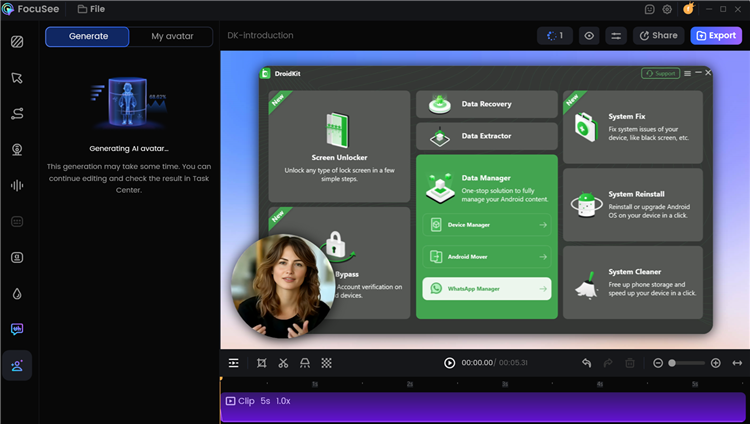The image size is (750, 424).
Task: Open the adjustment sliders settings button
Action: [616, 36]
